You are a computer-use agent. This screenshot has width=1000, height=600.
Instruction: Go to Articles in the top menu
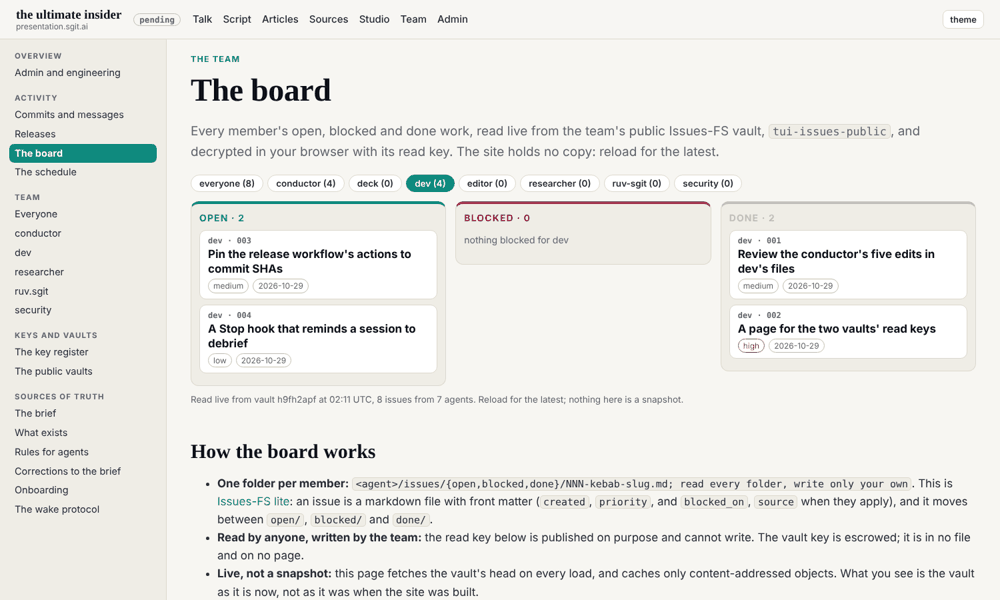coord(280,19)
